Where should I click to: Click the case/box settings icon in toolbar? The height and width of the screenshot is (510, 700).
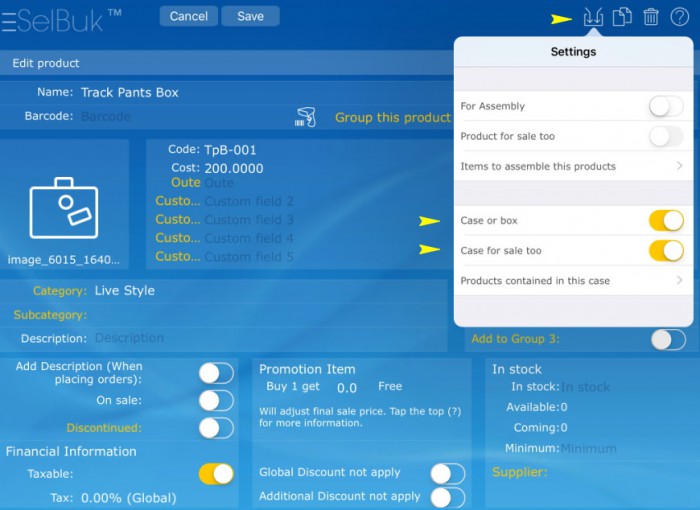(593, 17)
